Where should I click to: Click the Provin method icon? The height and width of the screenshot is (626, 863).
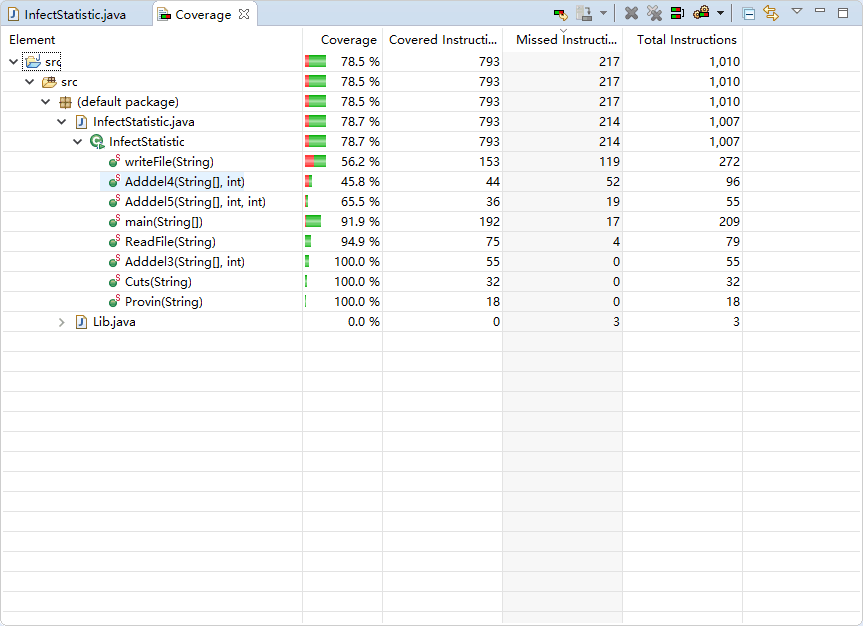click(114, 301)
